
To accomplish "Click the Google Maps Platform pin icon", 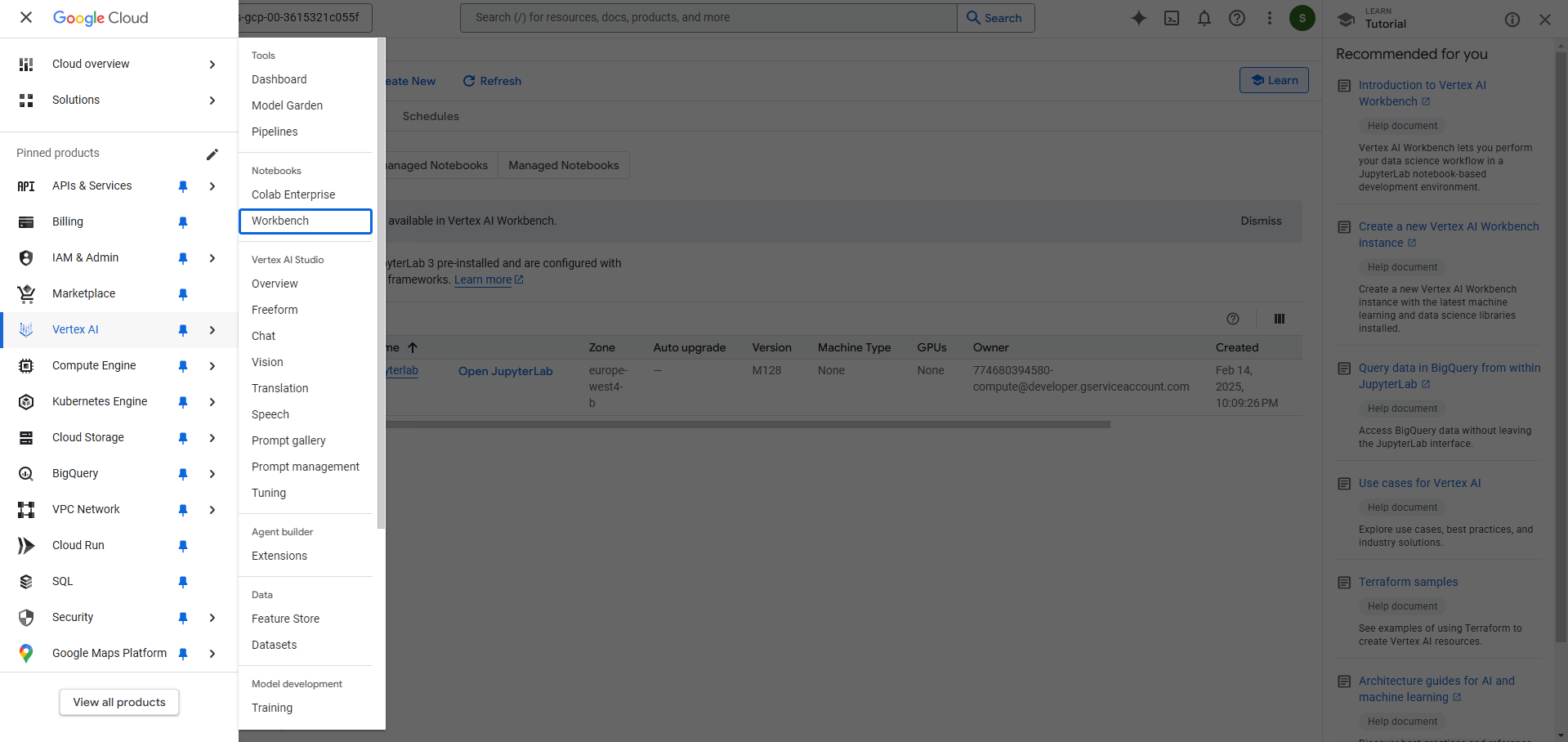I will (26, 653).
